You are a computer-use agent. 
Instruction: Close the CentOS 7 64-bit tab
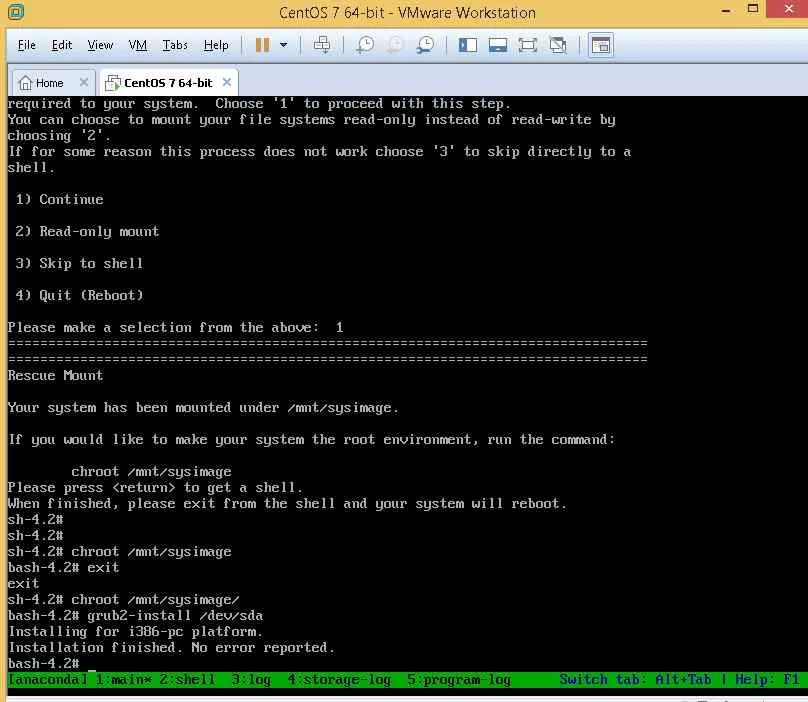click(227, 82)
